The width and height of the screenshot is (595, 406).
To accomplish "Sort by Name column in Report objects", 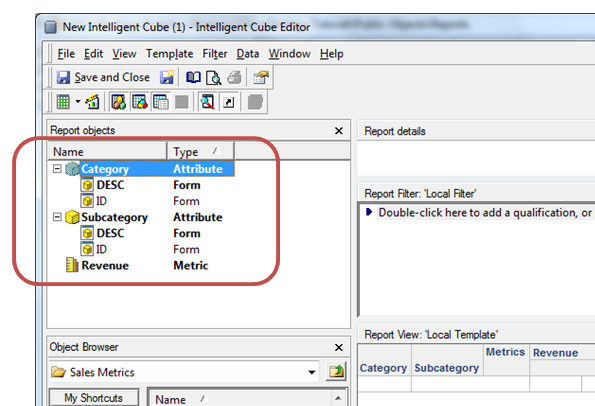I will click(x=107, y=152).
